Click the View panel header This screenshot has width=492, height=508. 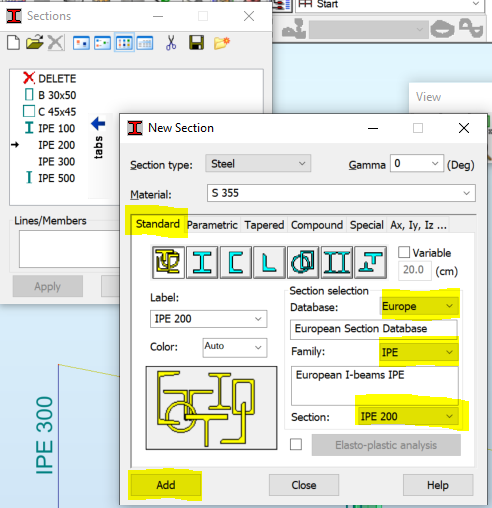428,97
